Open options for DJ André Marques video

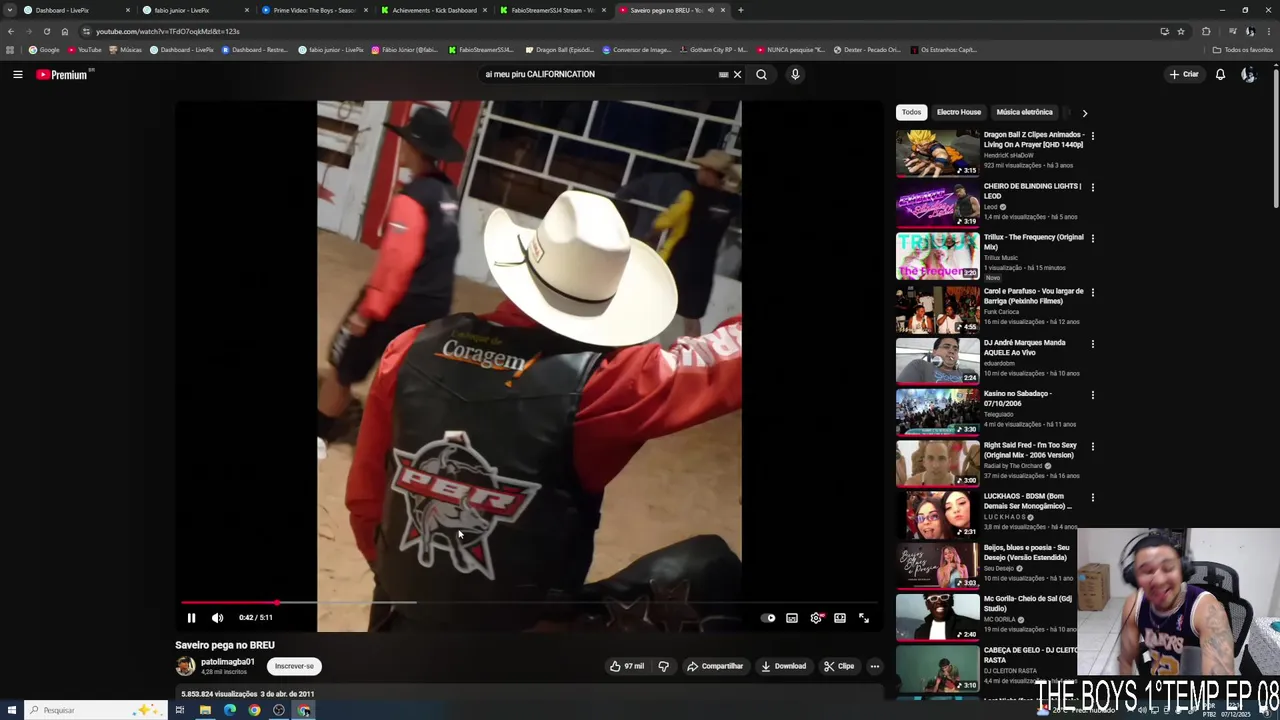pyautogui.click(x=1092, y=343)
